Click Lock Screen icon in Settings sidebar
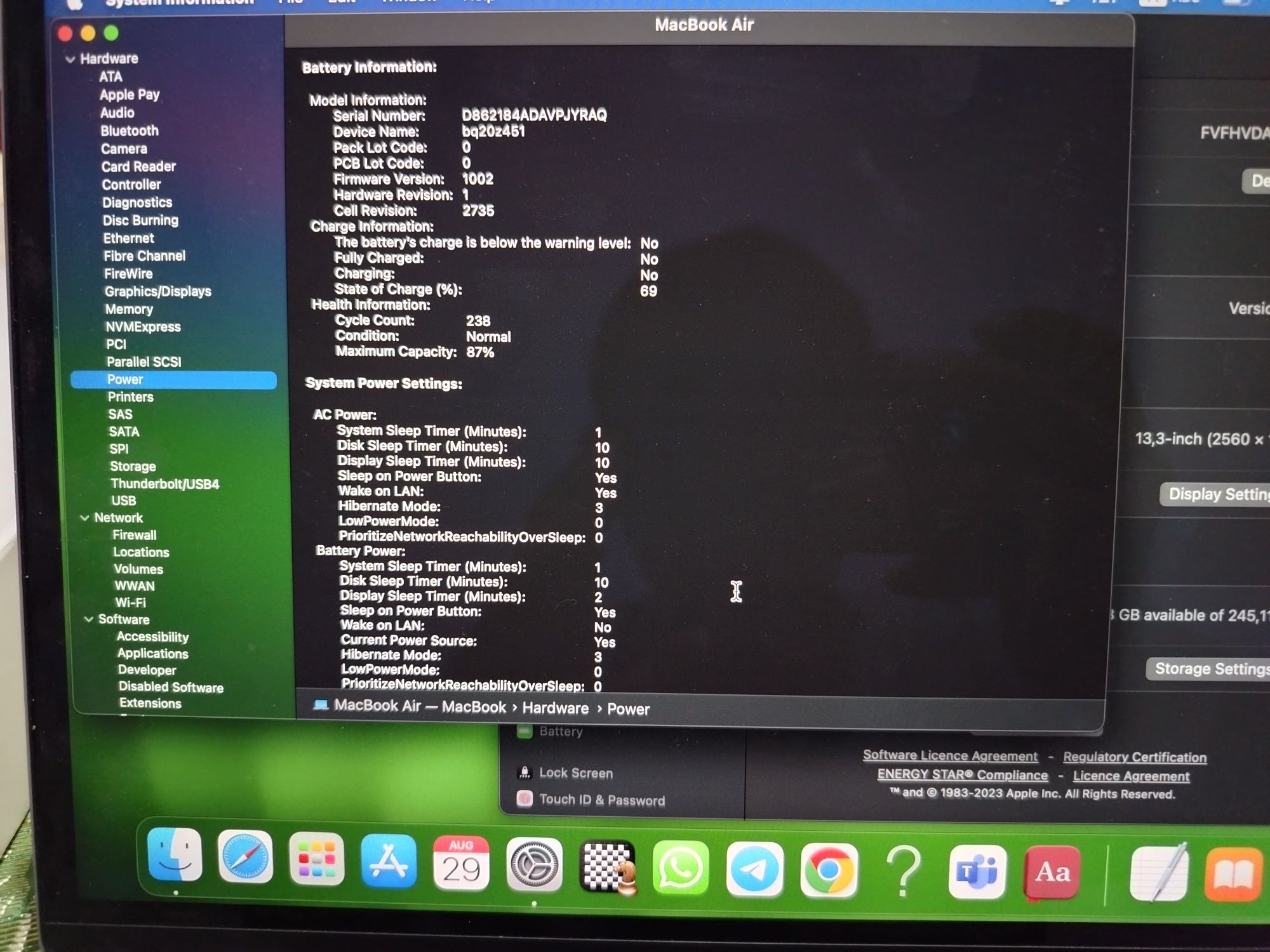This screenshot has width=1270, height=952. pos(525,772)
